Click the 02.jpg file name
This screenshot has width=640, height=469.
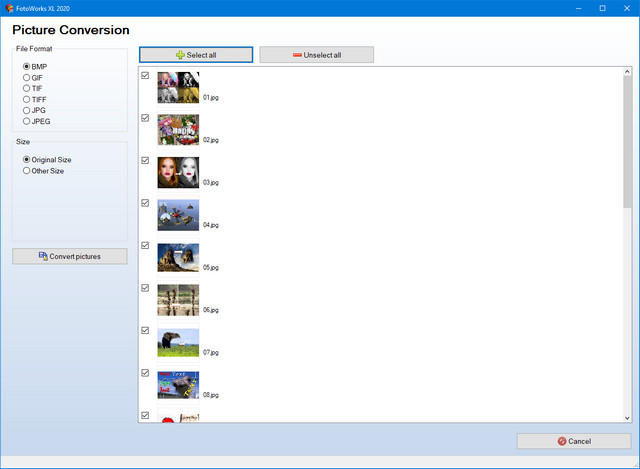[211, 140]
